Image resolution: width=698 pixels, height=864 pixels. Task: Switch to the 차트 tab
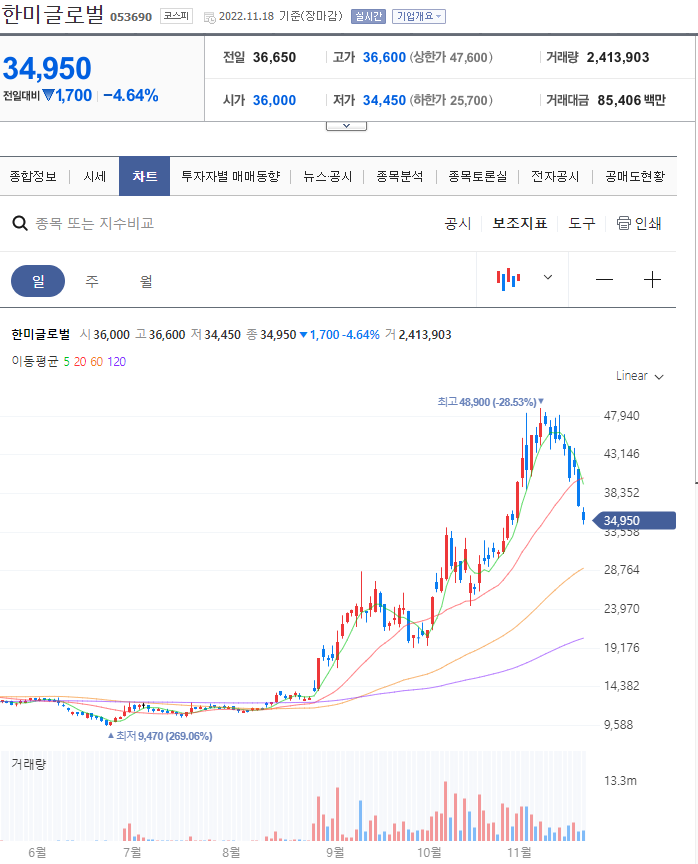coord(144,176)
